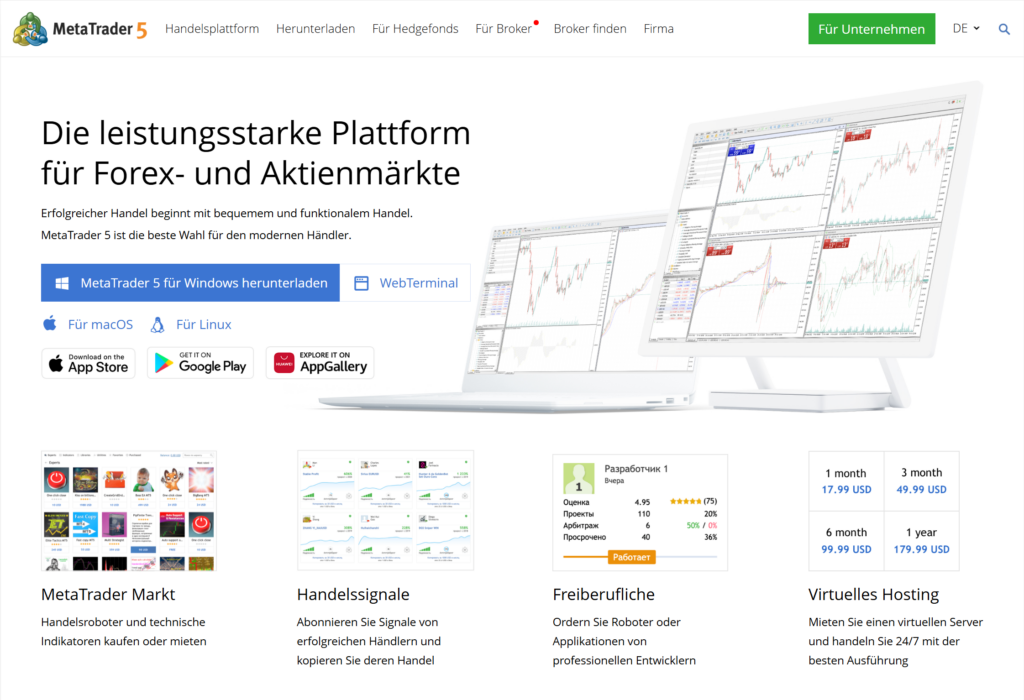Open the Virtuelles Hosting heading link

click(873, 594)
